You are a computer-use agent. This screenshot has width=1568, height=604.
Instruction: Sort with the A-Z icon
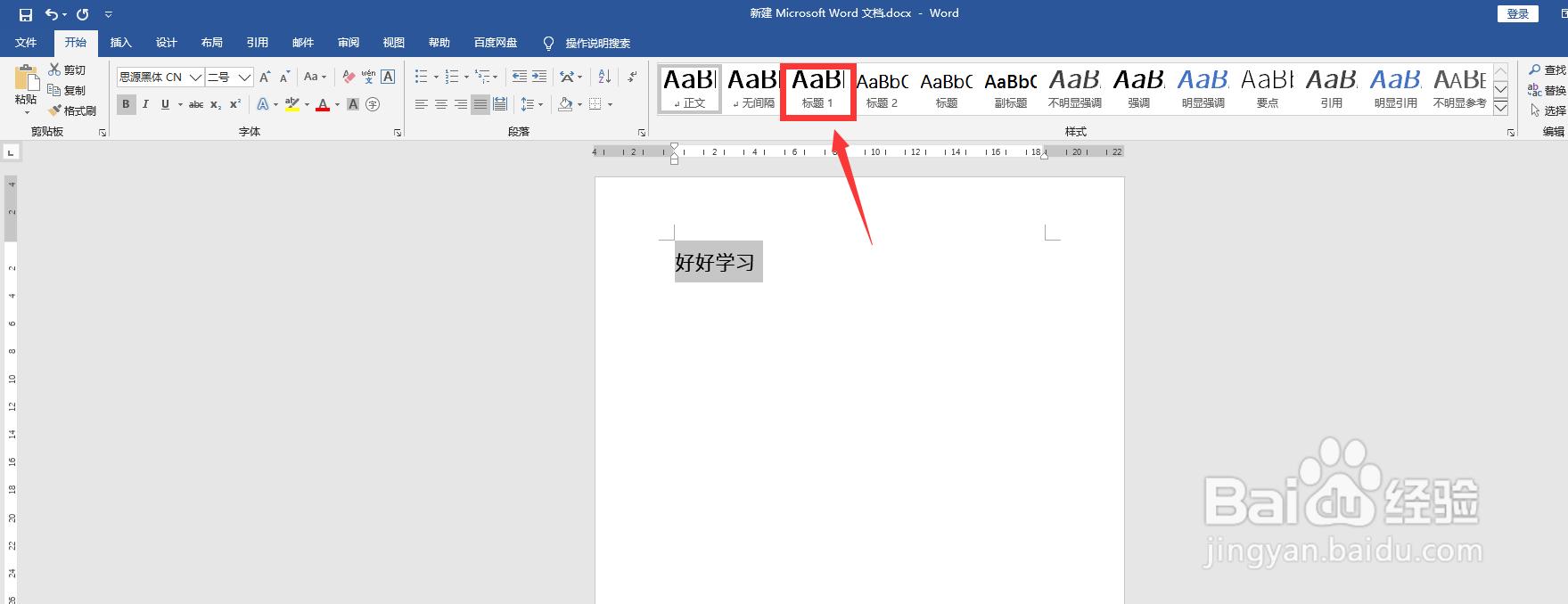coord(604,78)
